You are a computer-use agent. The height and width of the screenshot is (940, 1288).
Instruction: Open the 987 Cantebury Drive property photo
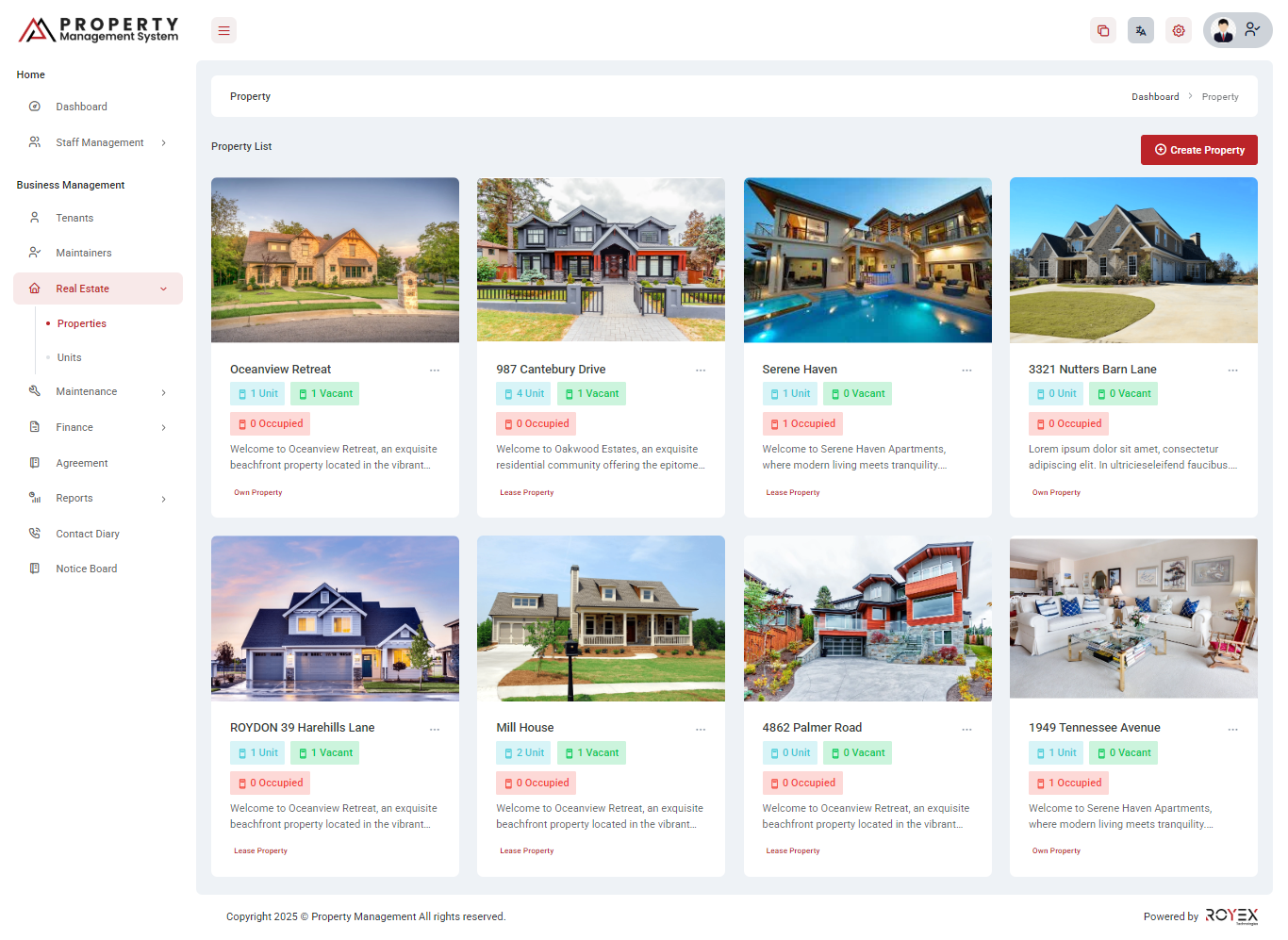tap(601, 260)
